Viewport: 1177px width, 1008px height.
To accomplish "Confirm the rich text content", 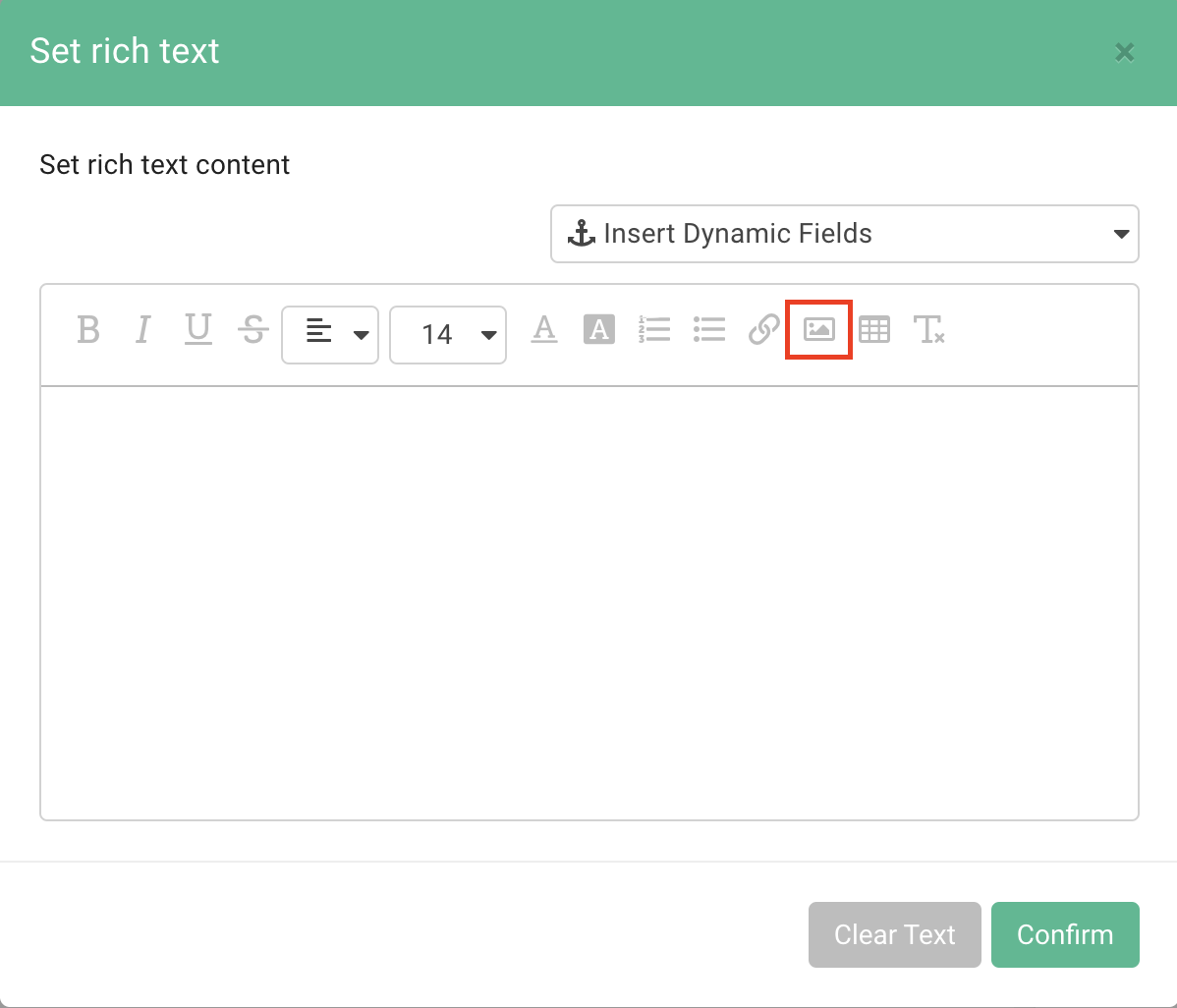I will point(1065,934).
